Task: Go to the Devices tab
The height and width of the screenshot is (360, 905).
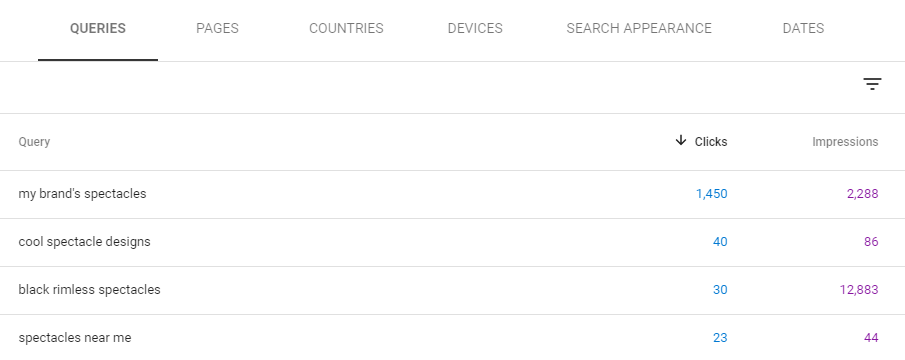Action: pyautogui.click(x=475, y=28)
